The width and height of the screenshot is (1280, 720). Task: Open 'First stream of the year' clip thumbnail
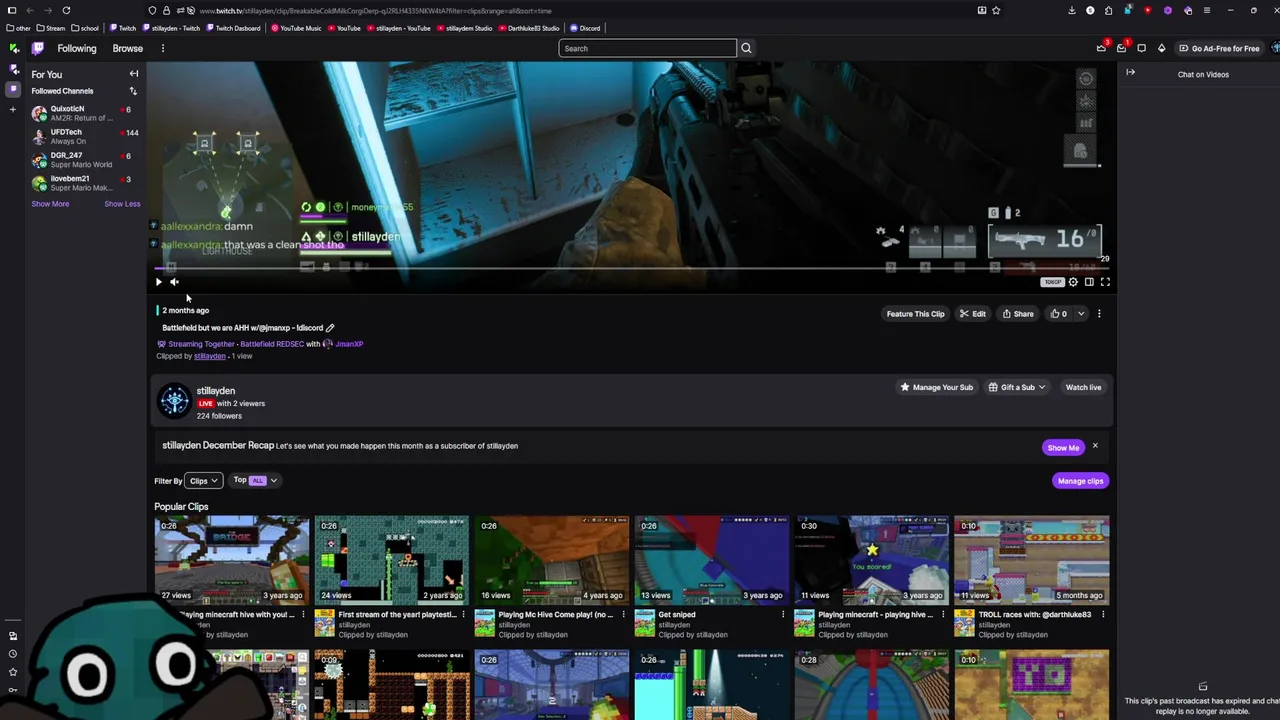(391, 559)
